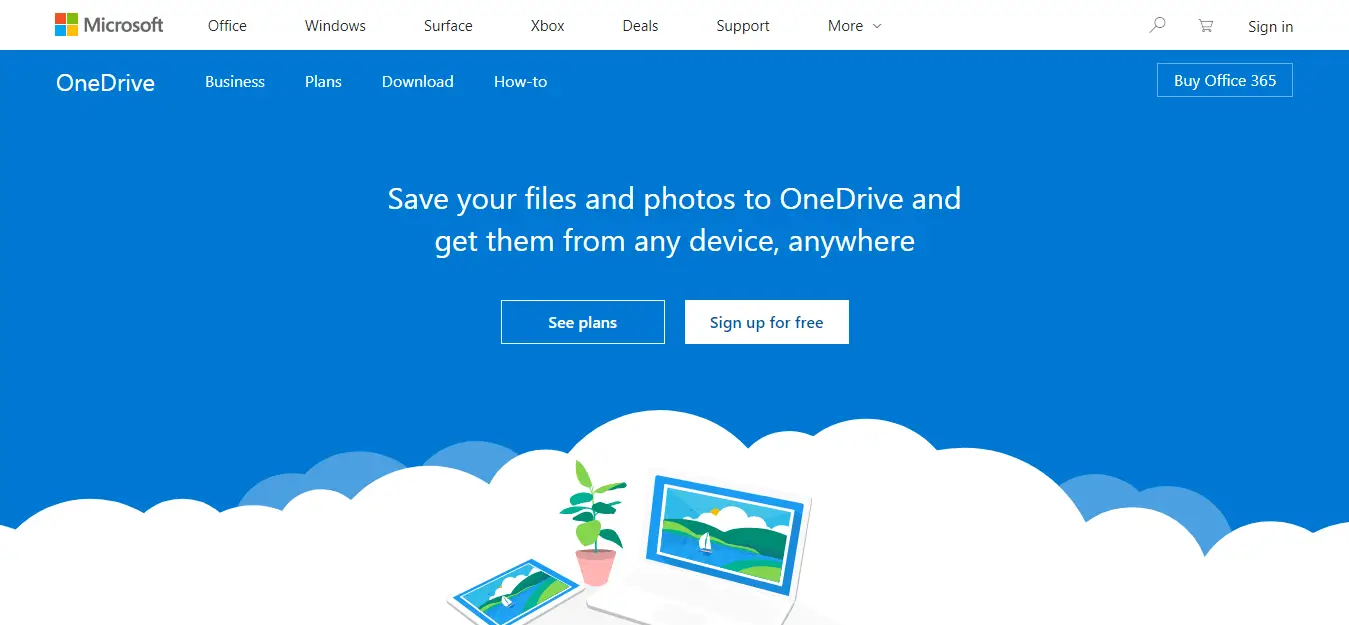The width and height of the screenshot is (1349, 625).
Task: Open the search magnifier icon
Action: pos(1157,25)
